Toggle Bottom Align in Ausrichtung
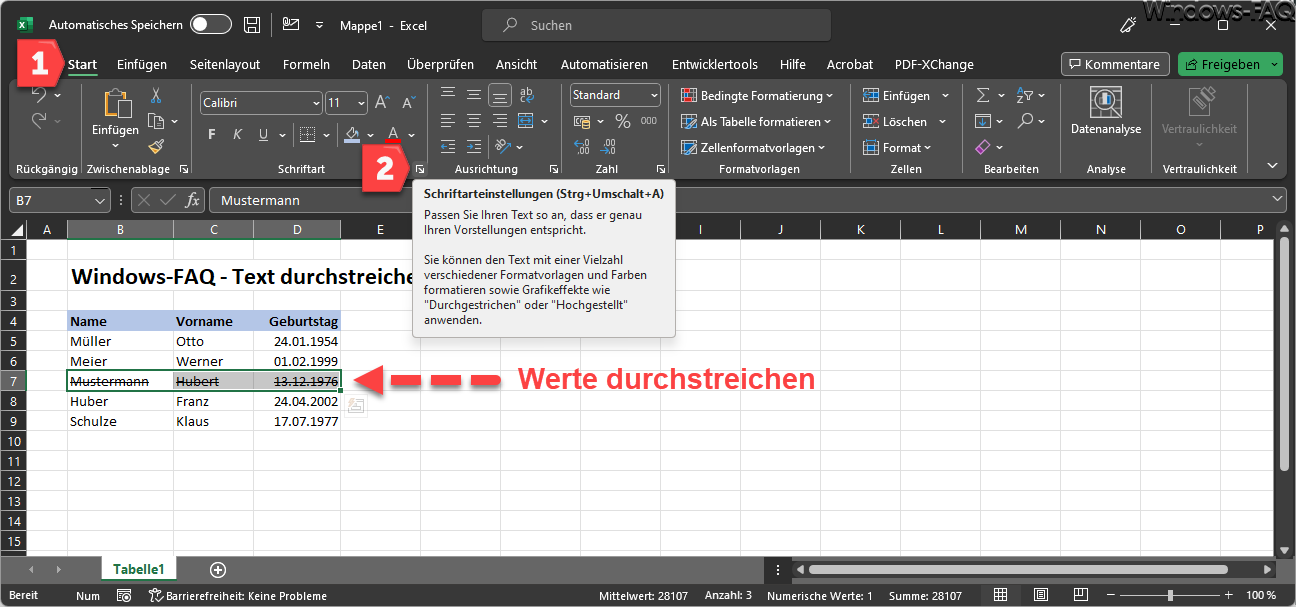The height and width of the screenshot is (607, 1296). (x=500, y=96)
